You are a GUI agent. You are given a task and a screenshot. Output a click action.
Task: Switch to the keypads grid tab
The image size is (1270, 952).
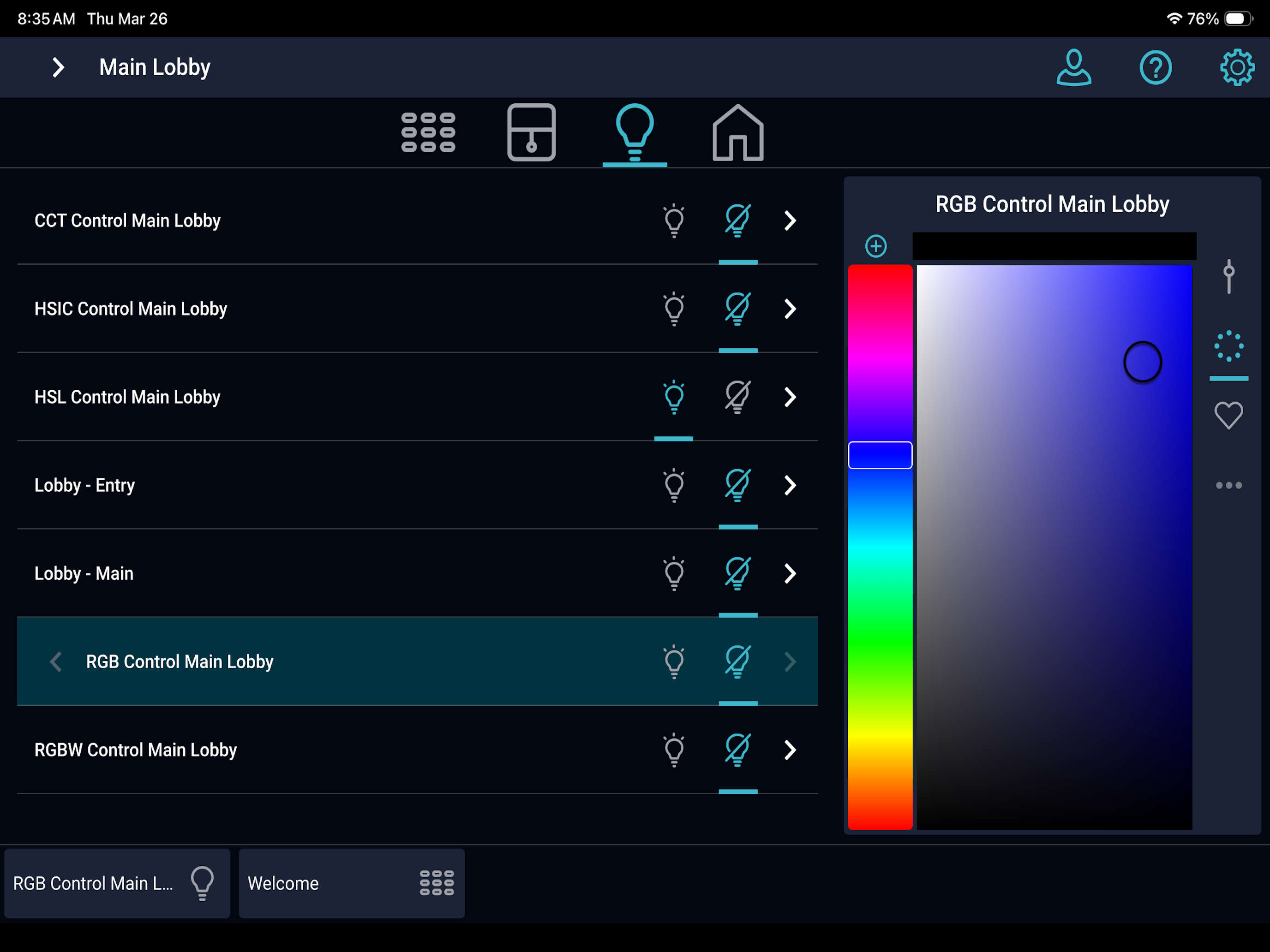click(x=428, y=132)
